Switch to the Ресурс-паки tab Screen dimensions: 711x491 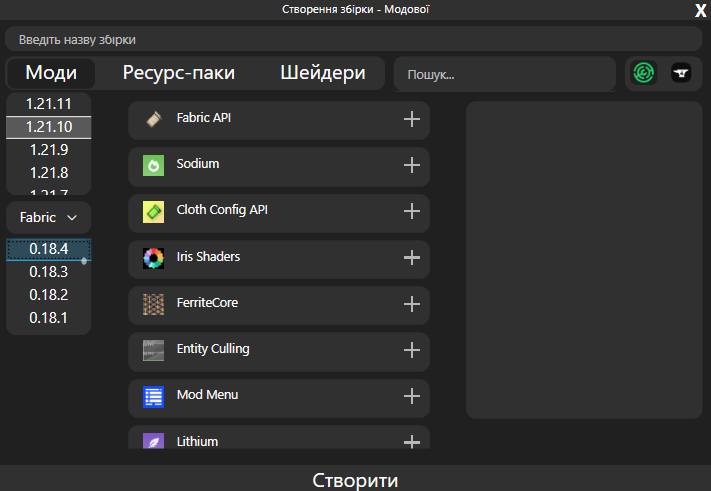coord(179,73)
